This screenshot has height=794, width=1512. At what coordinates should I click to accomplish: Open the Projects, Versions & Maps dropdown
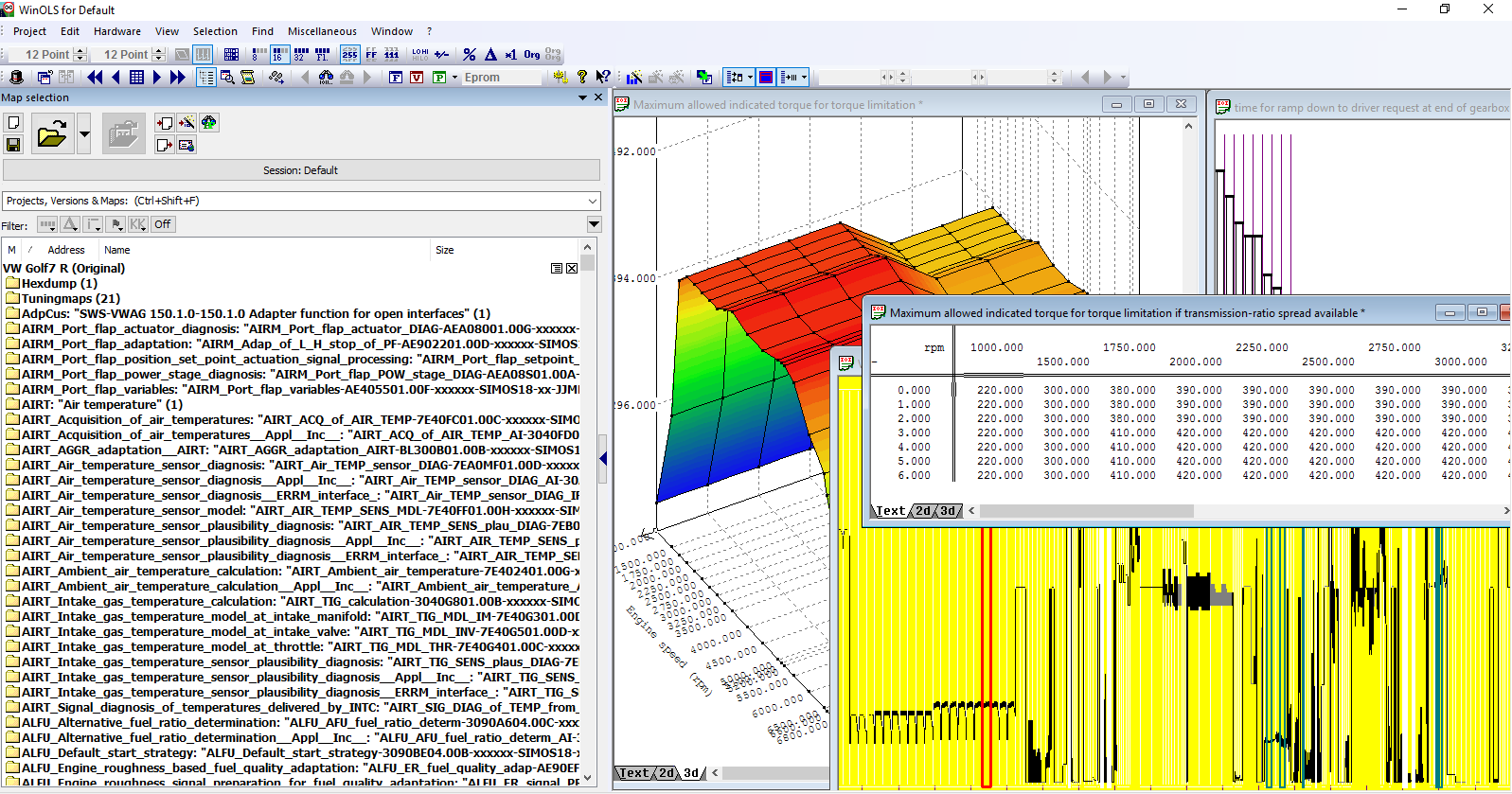[593, 201]
